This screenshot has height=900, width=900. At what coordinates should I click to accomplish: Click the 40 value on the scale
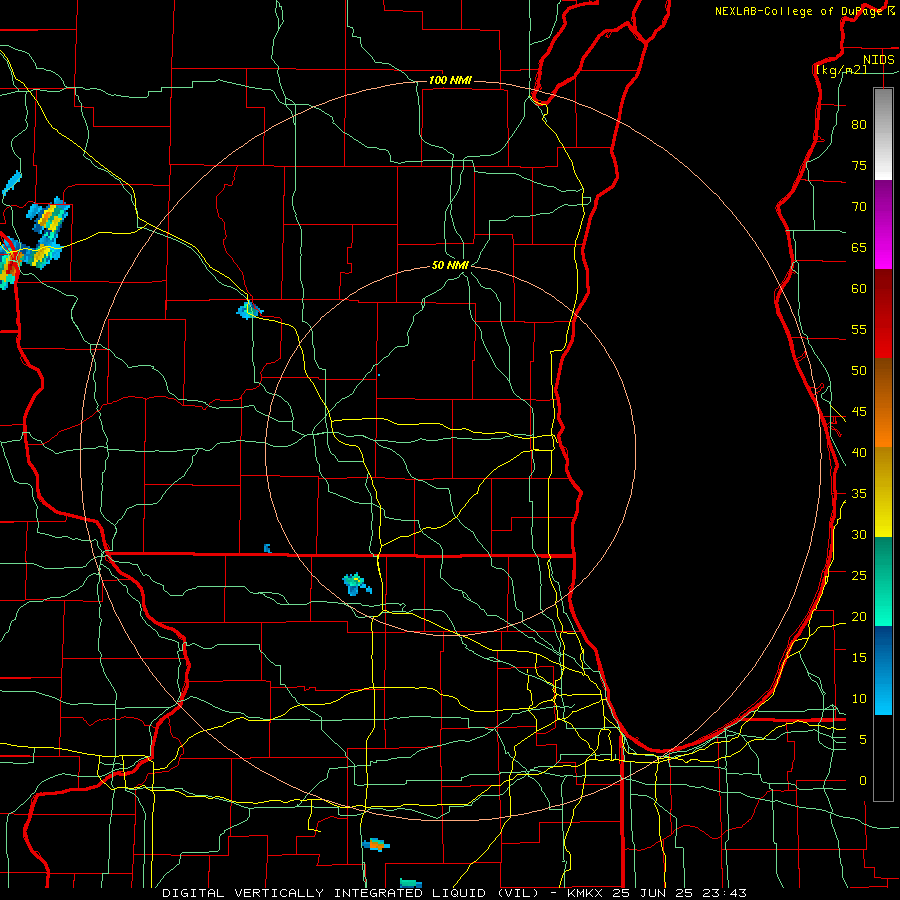tap(859, 452)
